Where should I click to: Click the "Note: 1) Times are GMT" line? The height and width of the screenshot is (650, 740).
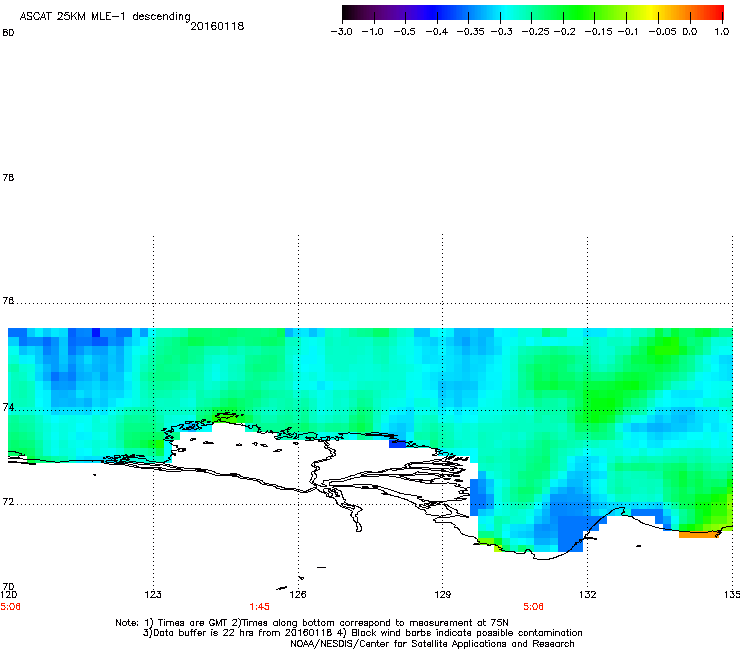312,623
